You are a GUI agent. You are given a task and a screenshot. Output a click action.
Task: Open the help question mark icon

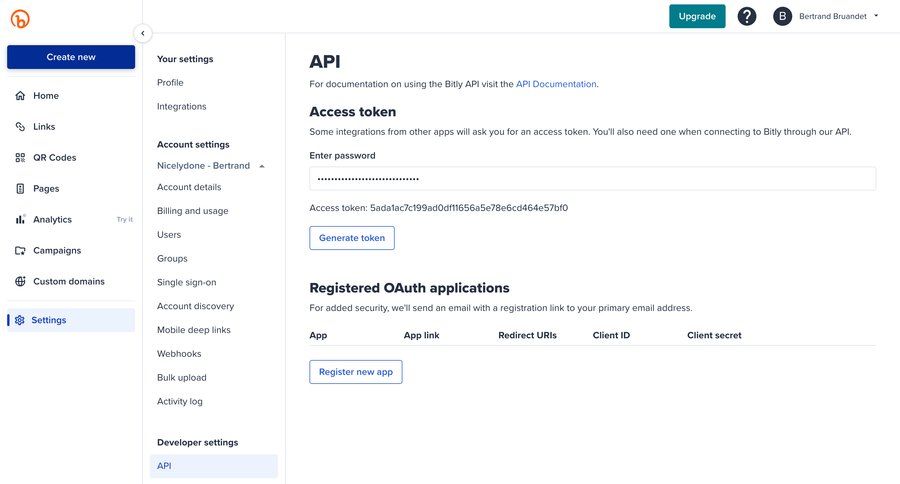pos(747,16)
